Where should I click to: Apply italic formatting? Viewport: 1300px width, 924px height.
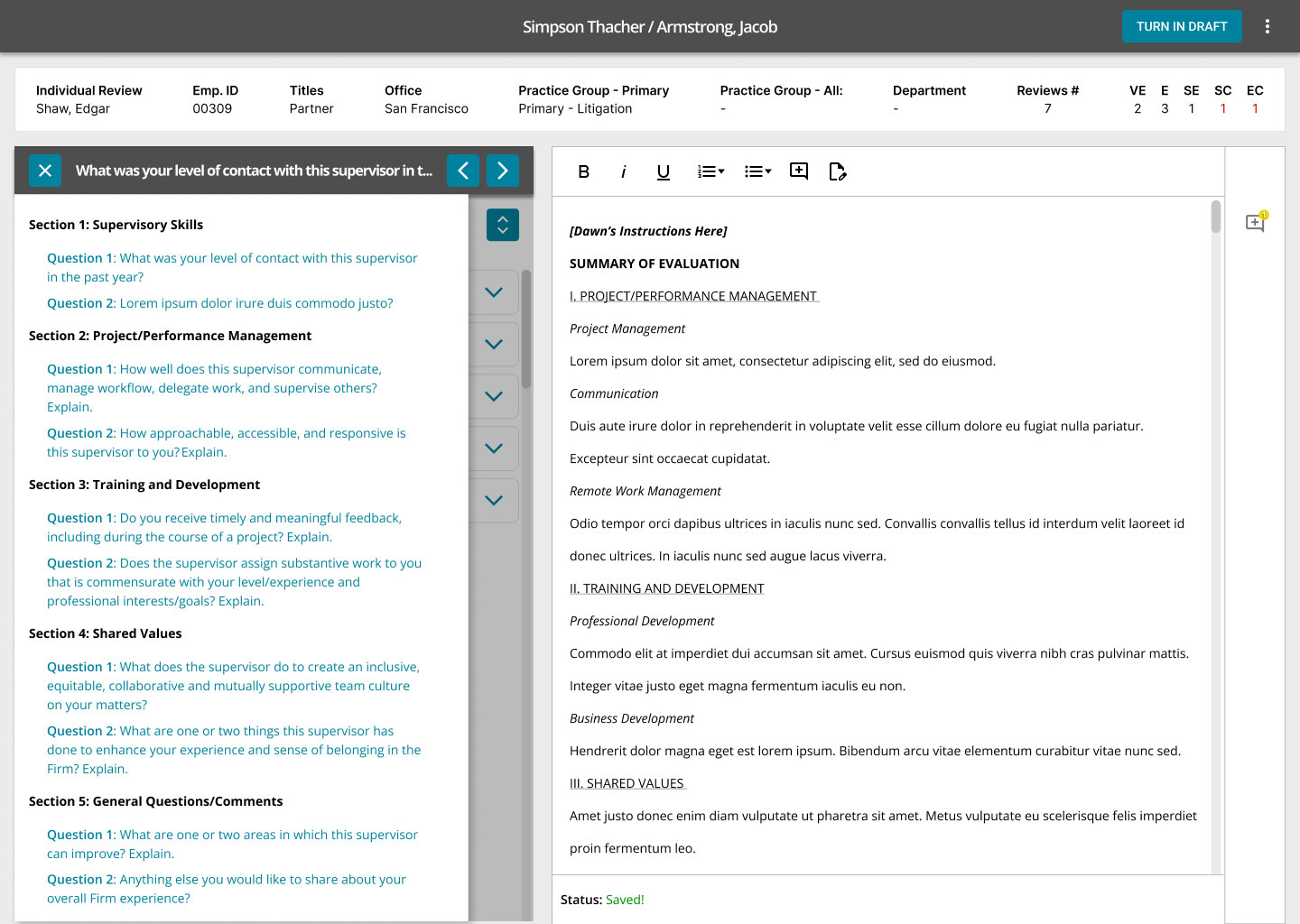click(623, 171)
